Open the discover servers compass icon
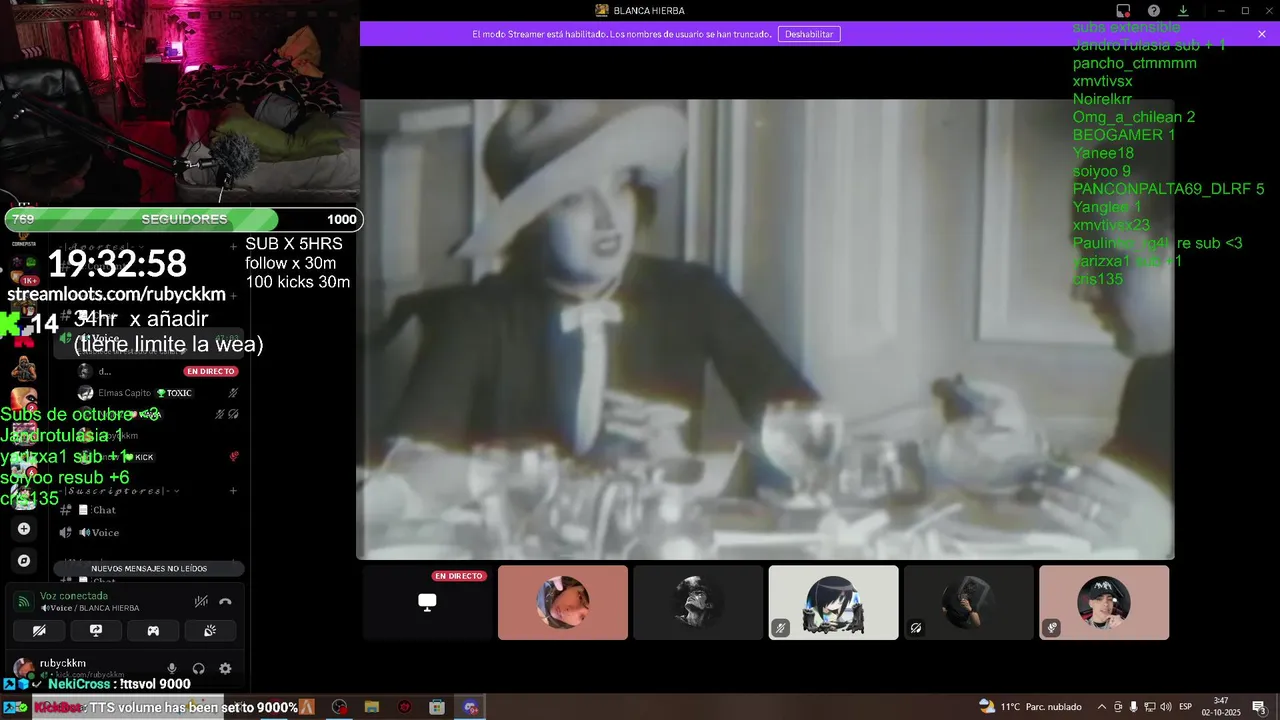Screen dimensions: 1280x720 (24, 561)
